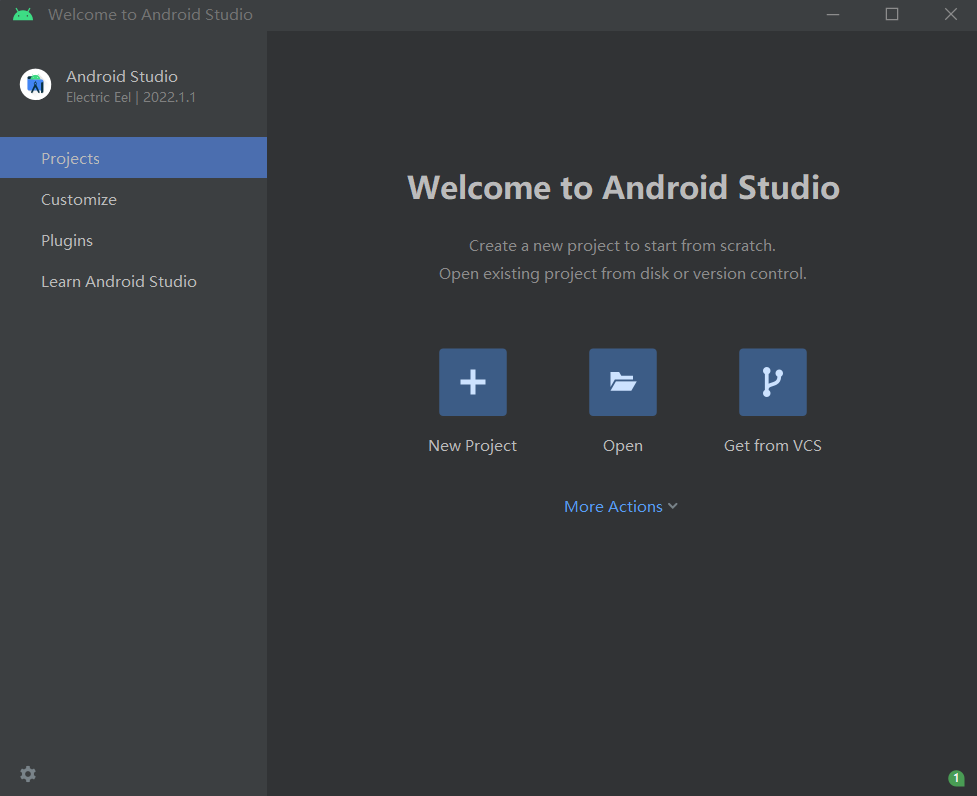Go to Learn Android Studio
977x796 pixels.
[133, 282]
